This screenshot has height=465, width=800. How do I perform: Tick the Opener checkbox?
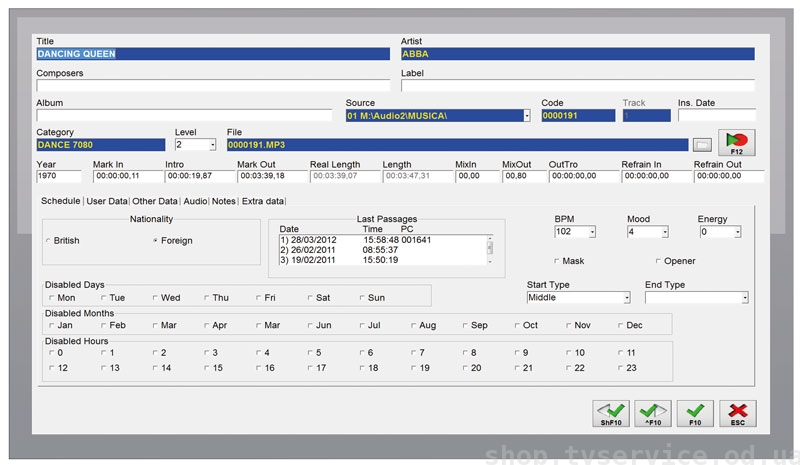coord(656,261)
